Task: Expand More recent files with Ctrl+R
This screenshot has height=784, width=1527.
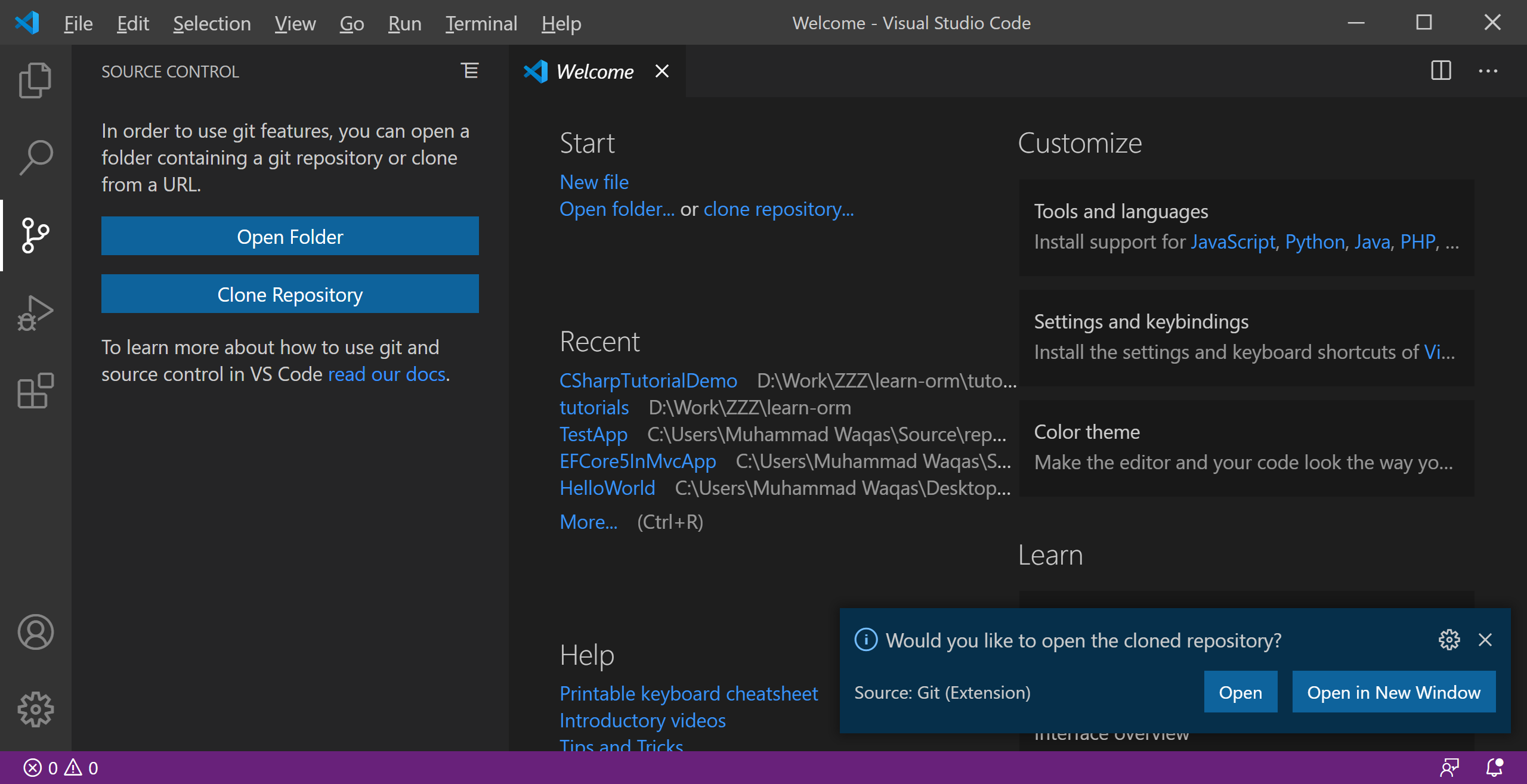Action: [x=630, y=521]
